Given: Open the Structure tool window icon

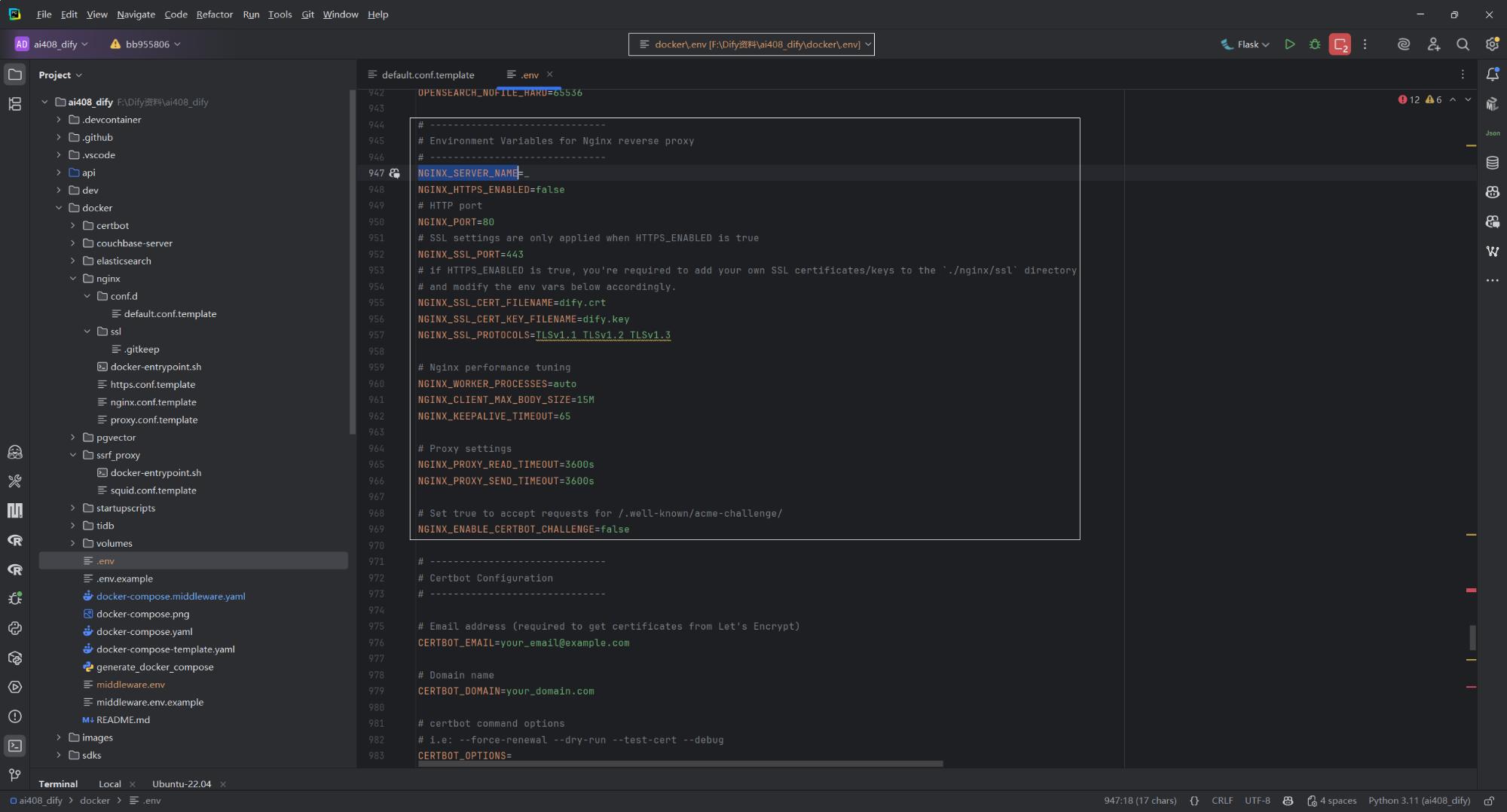Looking at the screenshot, I should coord(14,104).
